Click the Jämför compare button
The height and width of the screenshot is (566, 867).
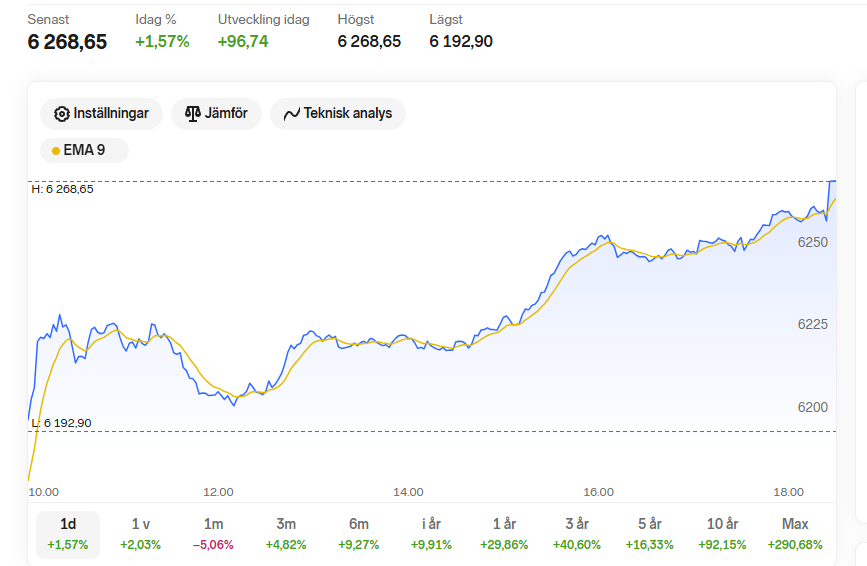coord(216,114)
